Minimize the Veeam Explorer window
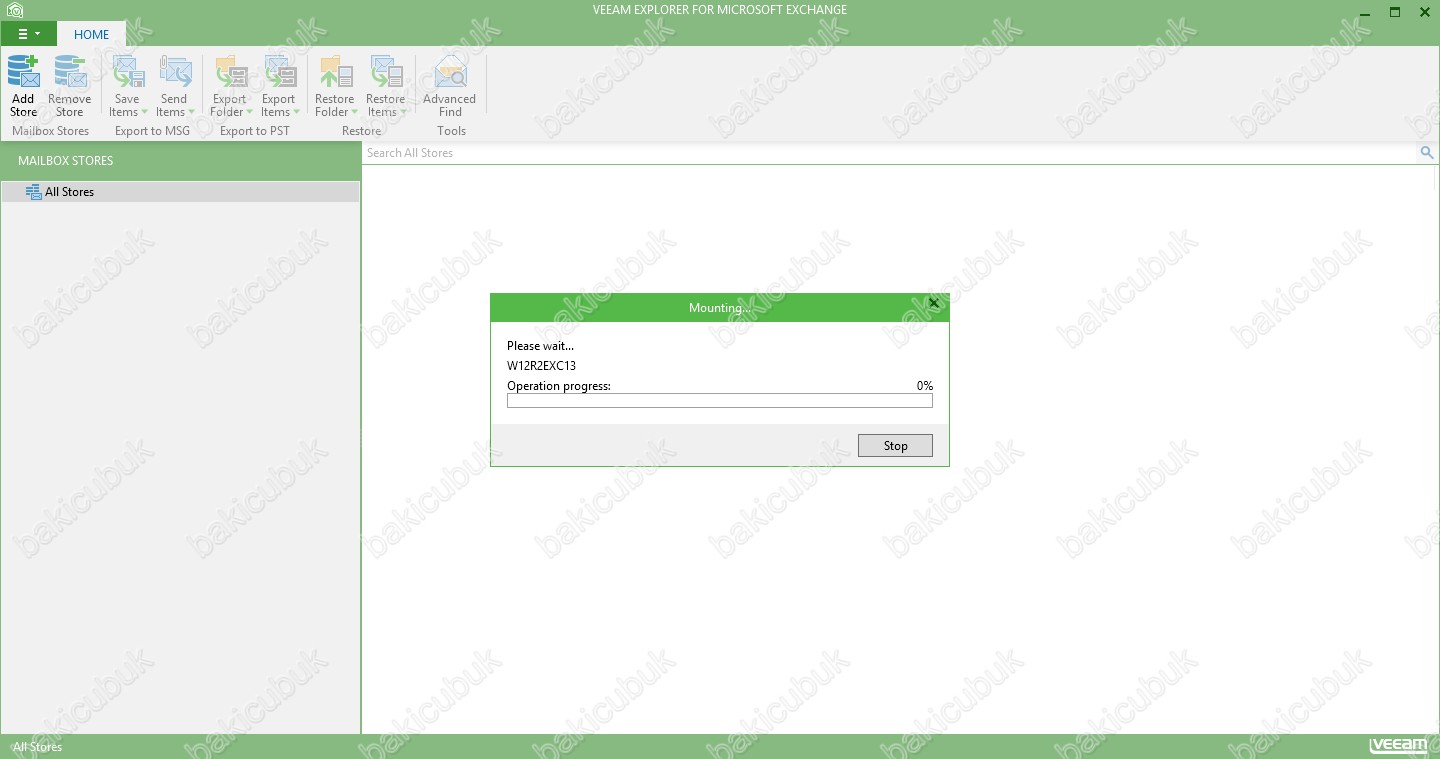 [1366, 12]
